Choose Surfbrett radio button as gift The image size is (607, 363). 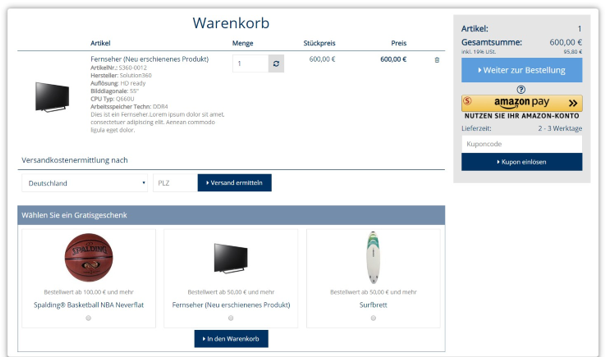point(373,318)
